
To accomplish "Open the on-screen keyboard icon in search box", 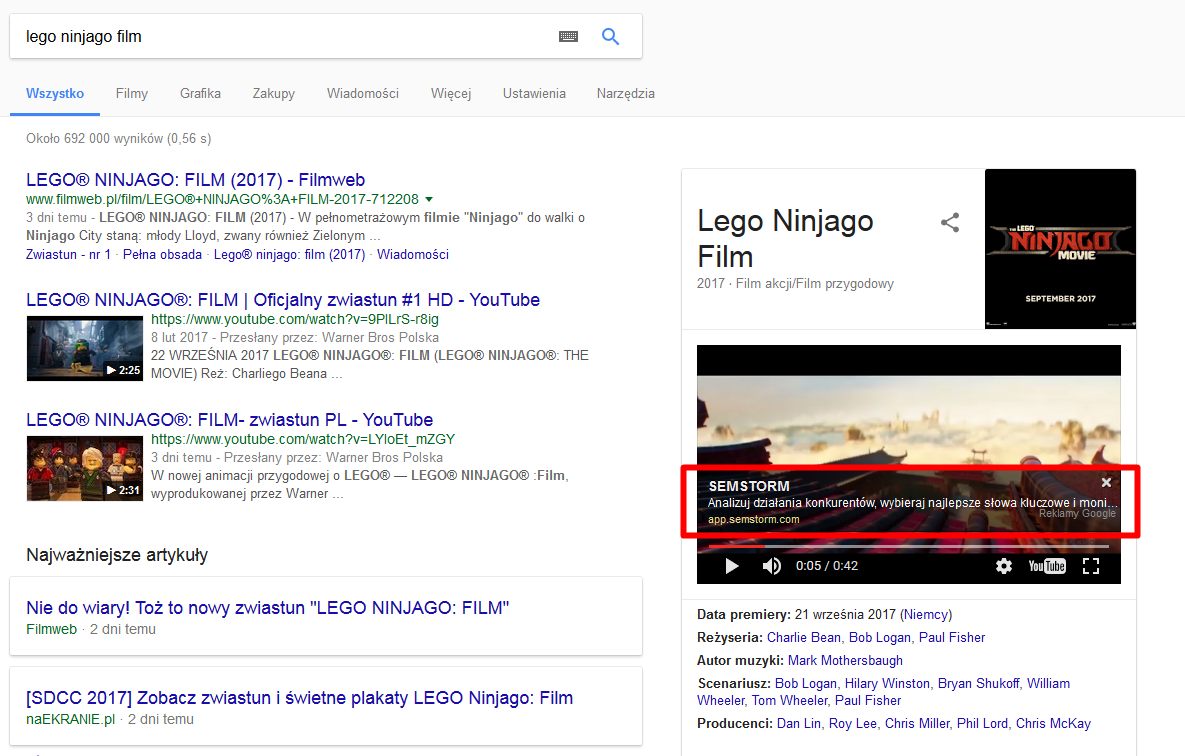I will pos(568,36).
